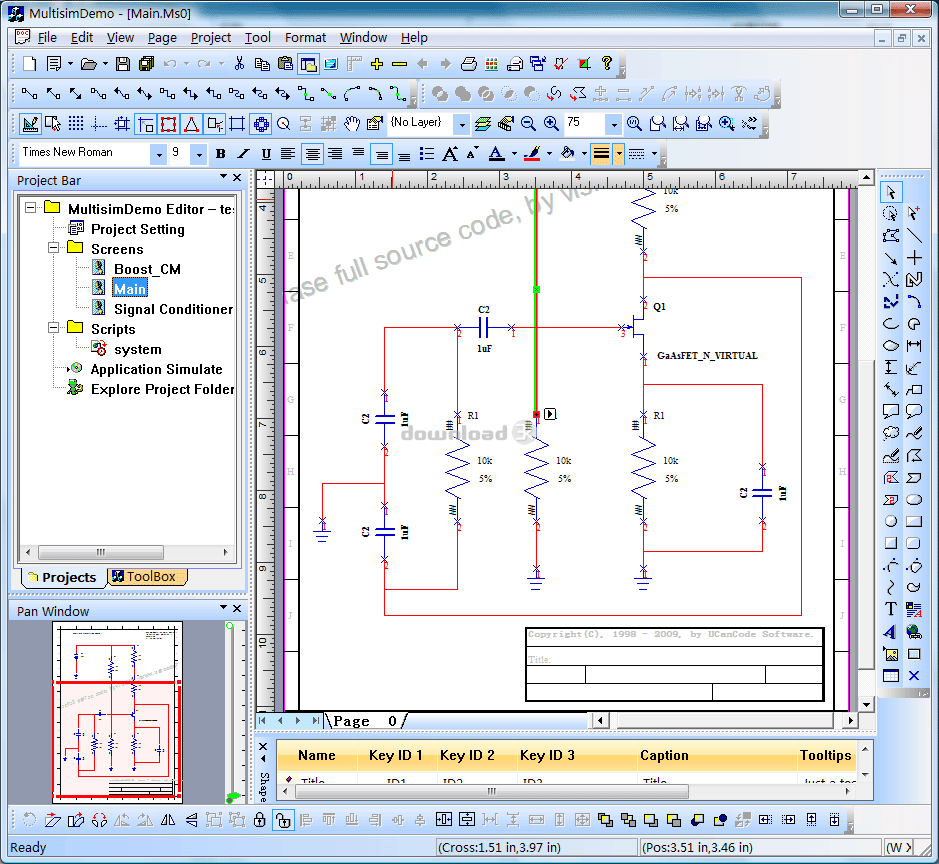Image resolution: width=939 pixels, height=864 pixels.
Task: Click the Rotate icon in bottom toolbar
Action: tap(29, 819)
